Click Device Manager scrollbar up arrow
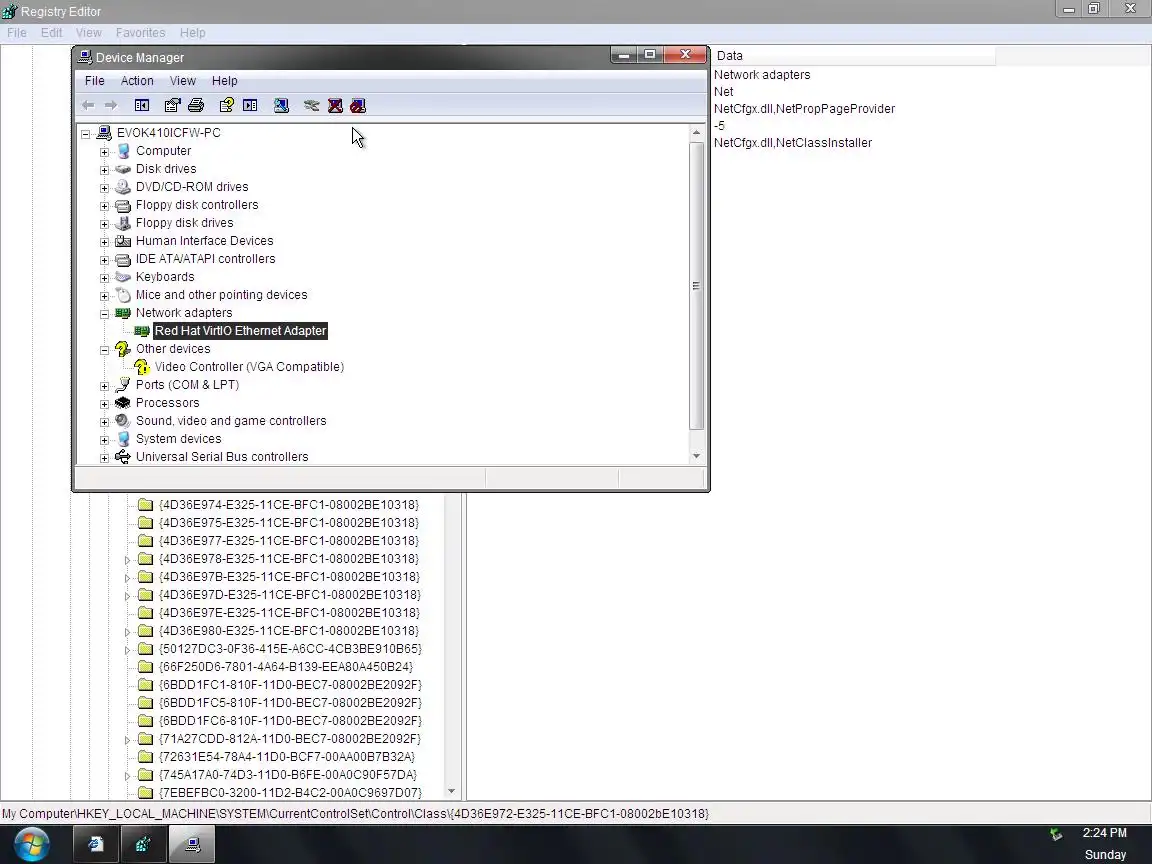Image resolution: width=1152 pixels, height=864 pixels. [696, 133]
